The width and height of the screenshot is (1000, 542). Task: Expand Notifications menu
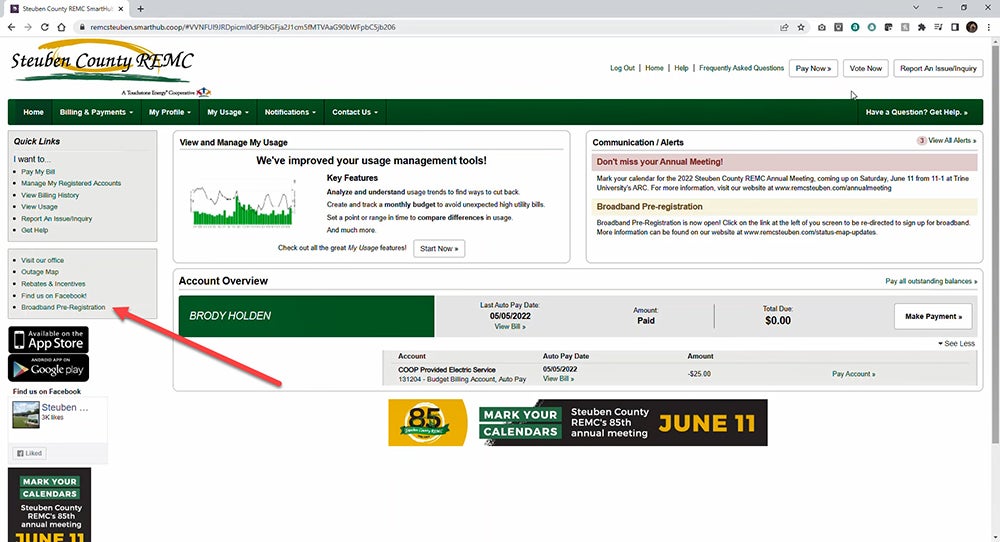(290, 112)
